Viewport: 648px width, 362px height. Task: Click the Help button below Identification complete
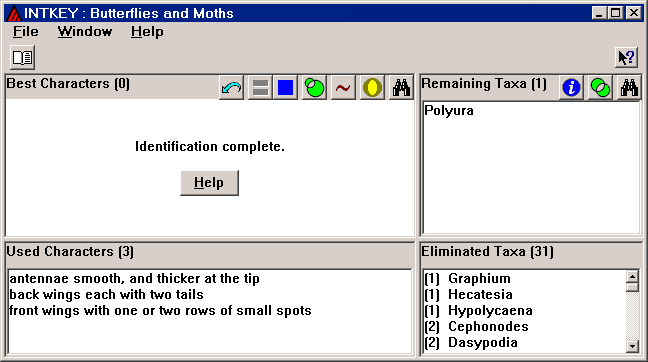click(x=210, y=183)
